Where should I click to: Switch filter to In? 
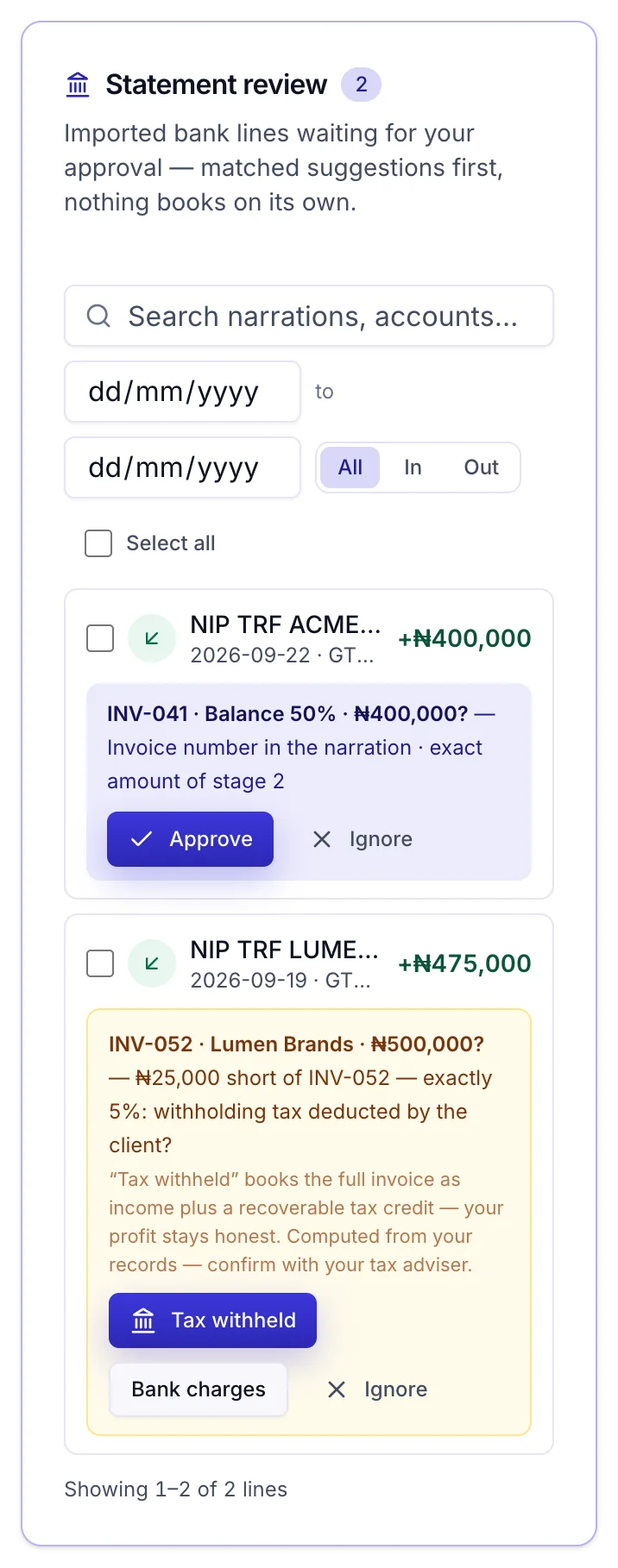(x=413, y=467)
